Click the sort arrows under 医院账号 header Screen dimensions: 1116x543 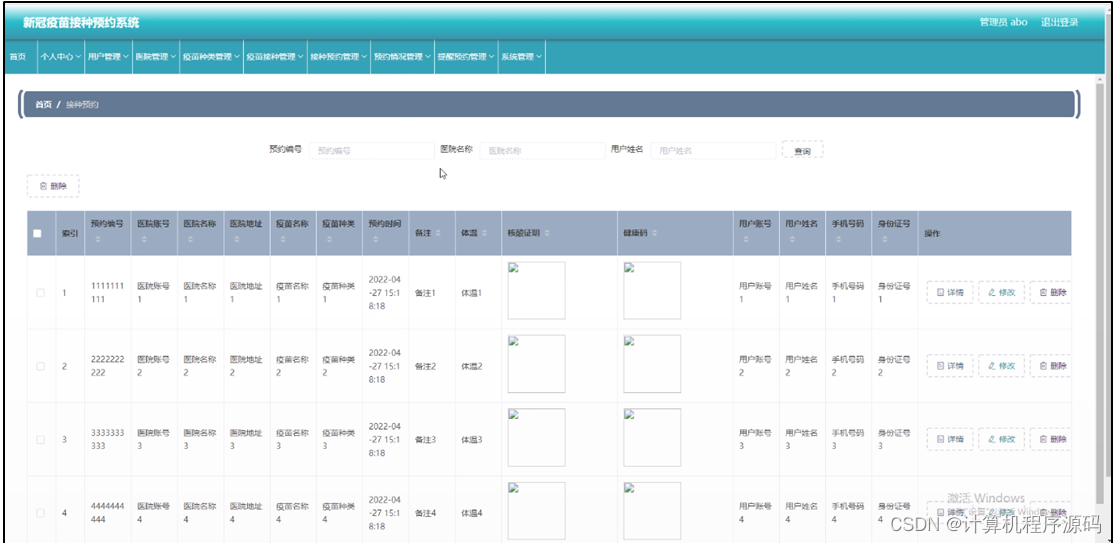(144, 240)
